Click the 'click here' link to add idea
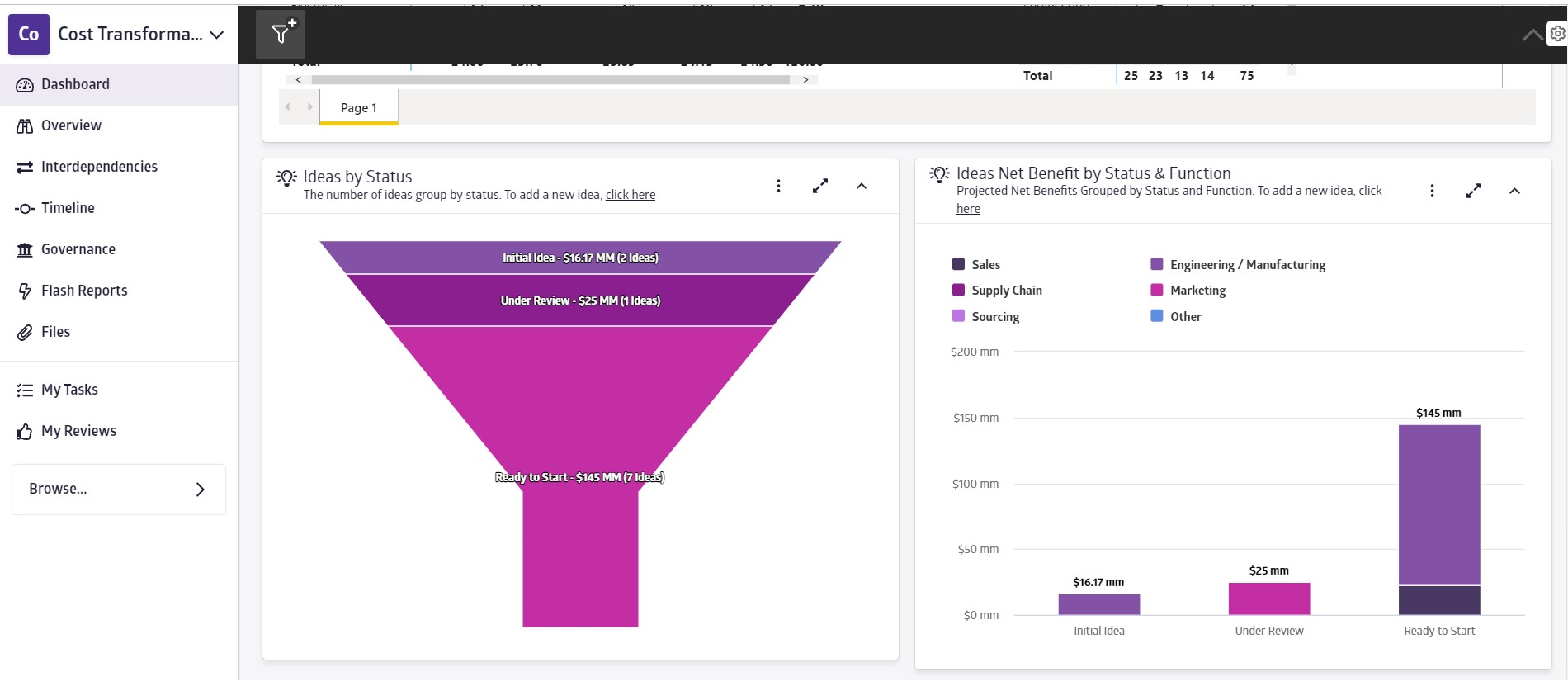The image size is (1568, 686). tap(631, 195)
